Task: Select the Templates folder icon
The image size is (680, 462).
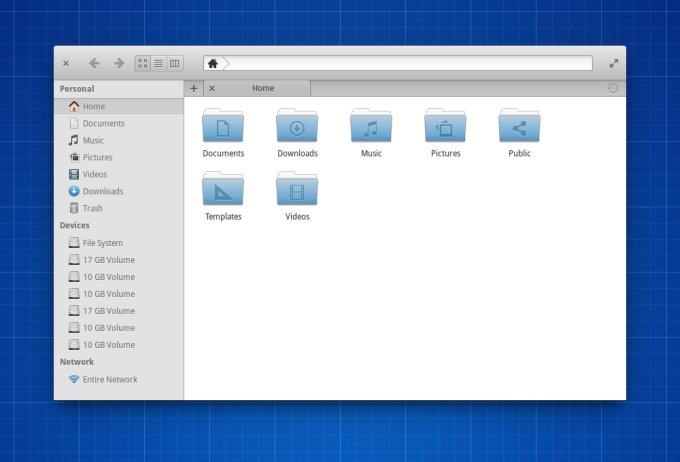Action: [223, 191]
